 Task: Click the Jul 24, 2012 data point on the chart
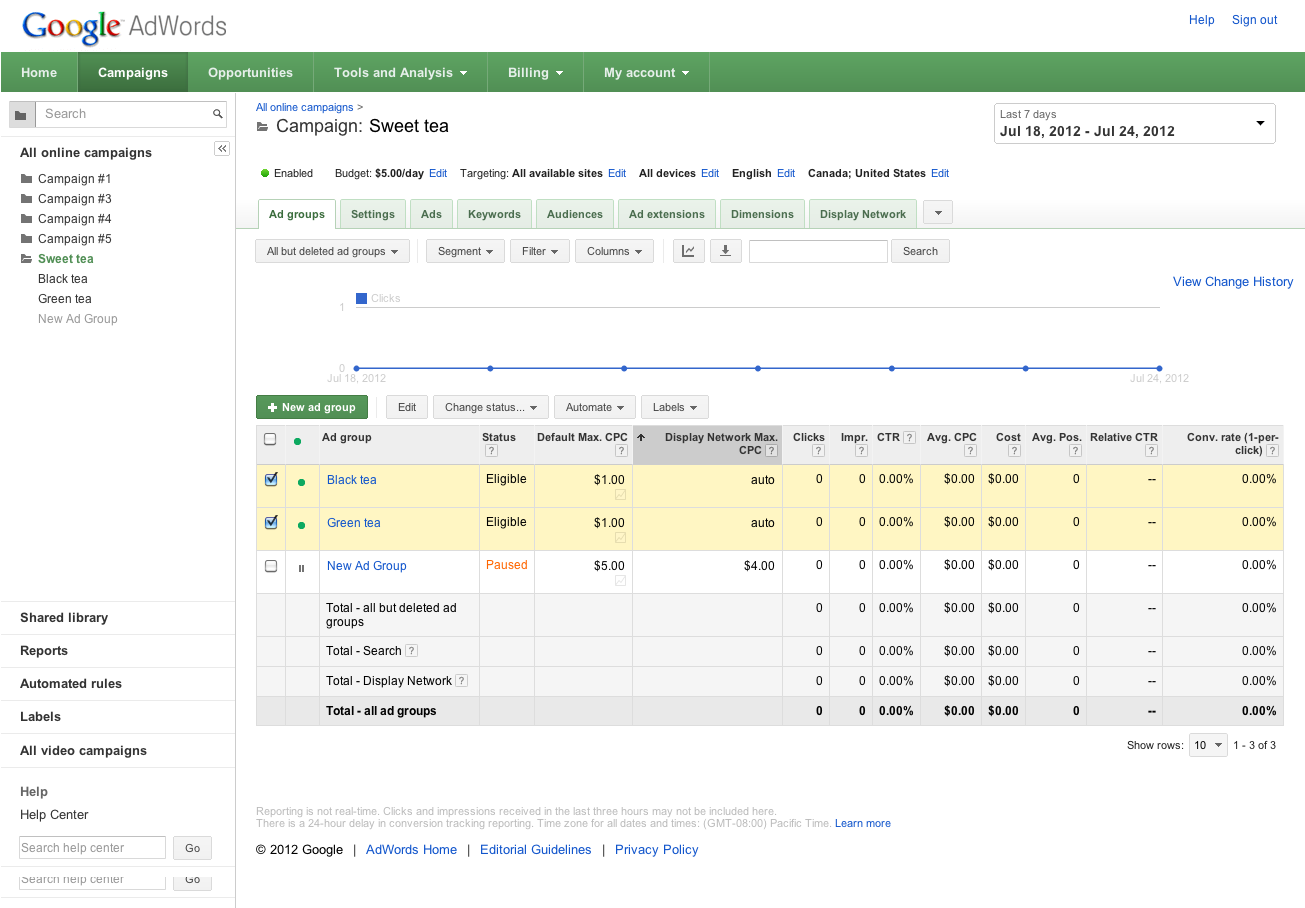[x=1159, y=368]
